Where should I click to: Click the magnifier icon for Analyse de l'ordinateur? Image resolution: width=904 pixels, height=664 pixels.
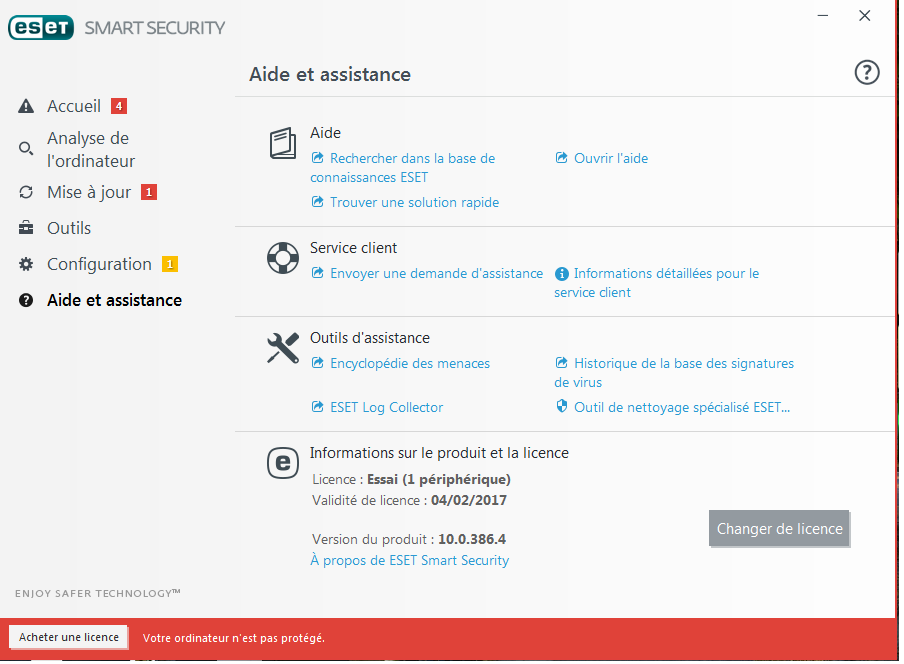click(x=26, y=149)
